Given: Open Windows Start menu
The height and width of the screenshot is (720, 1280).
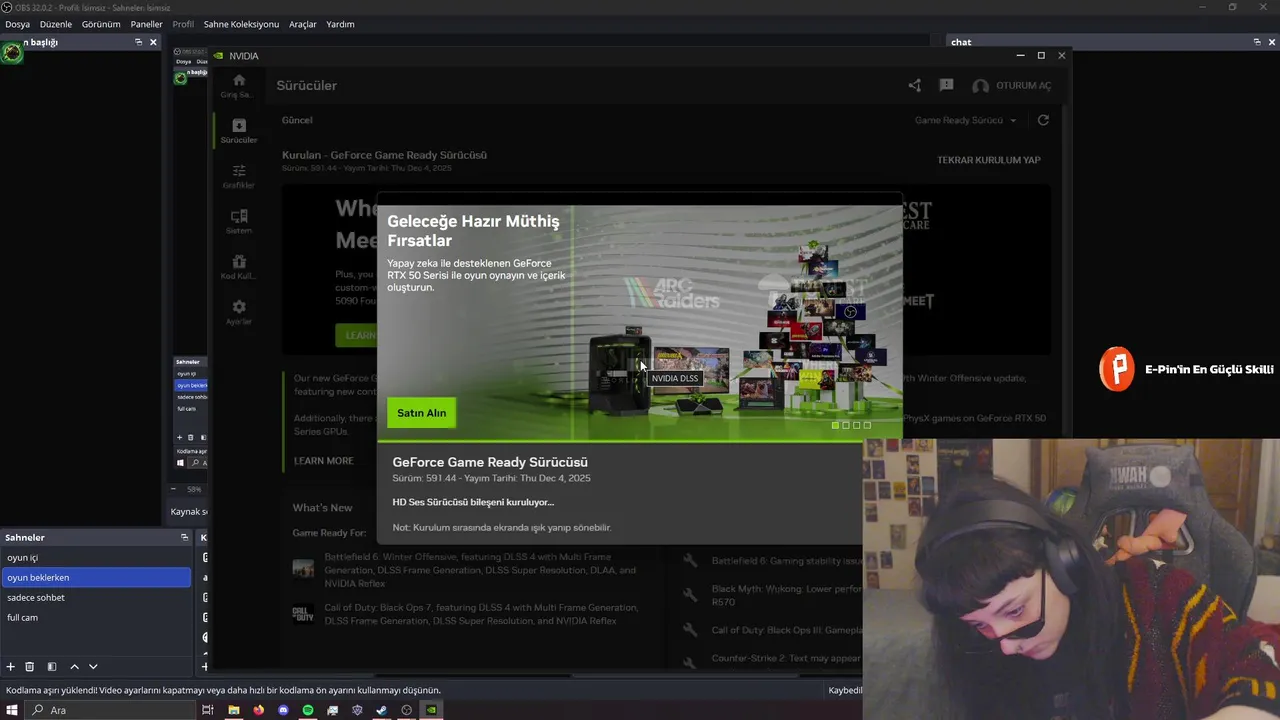Looking at the screenshot, I should tap(12, 710).
